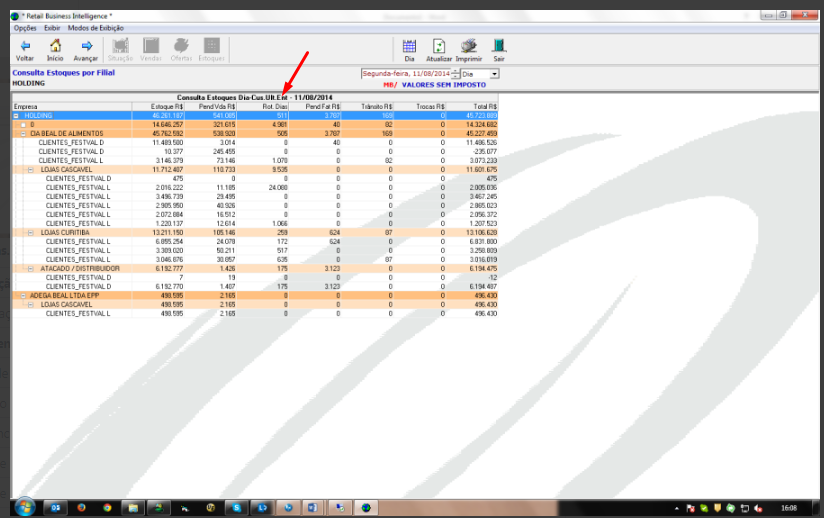Image resolution: width=824 pixels, height=518 pixels.
Task: Open Word from the taskbar
Action: point(313,507)
